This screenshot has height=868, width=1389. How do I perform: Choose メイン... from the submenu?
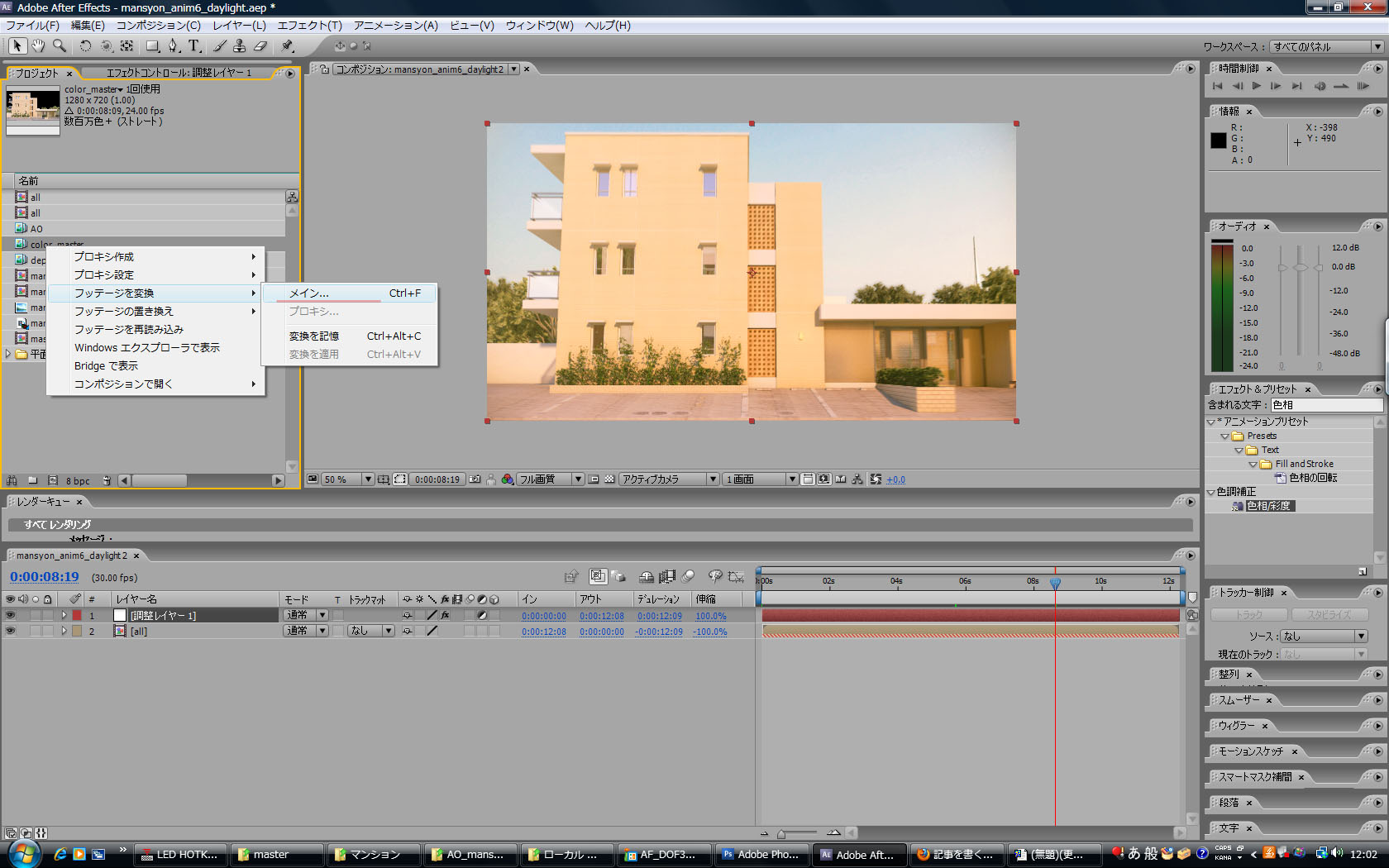(349, 293)
